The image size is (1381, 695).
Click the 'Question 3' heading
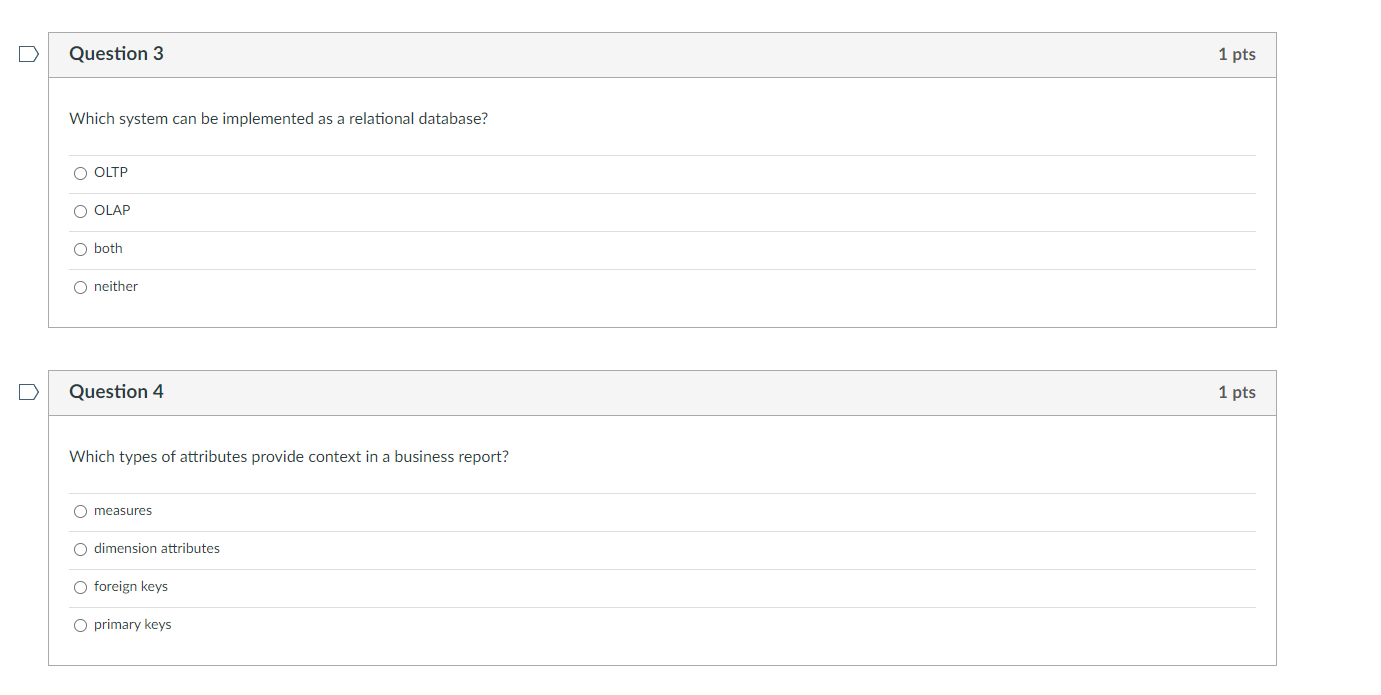click(116, 54)
